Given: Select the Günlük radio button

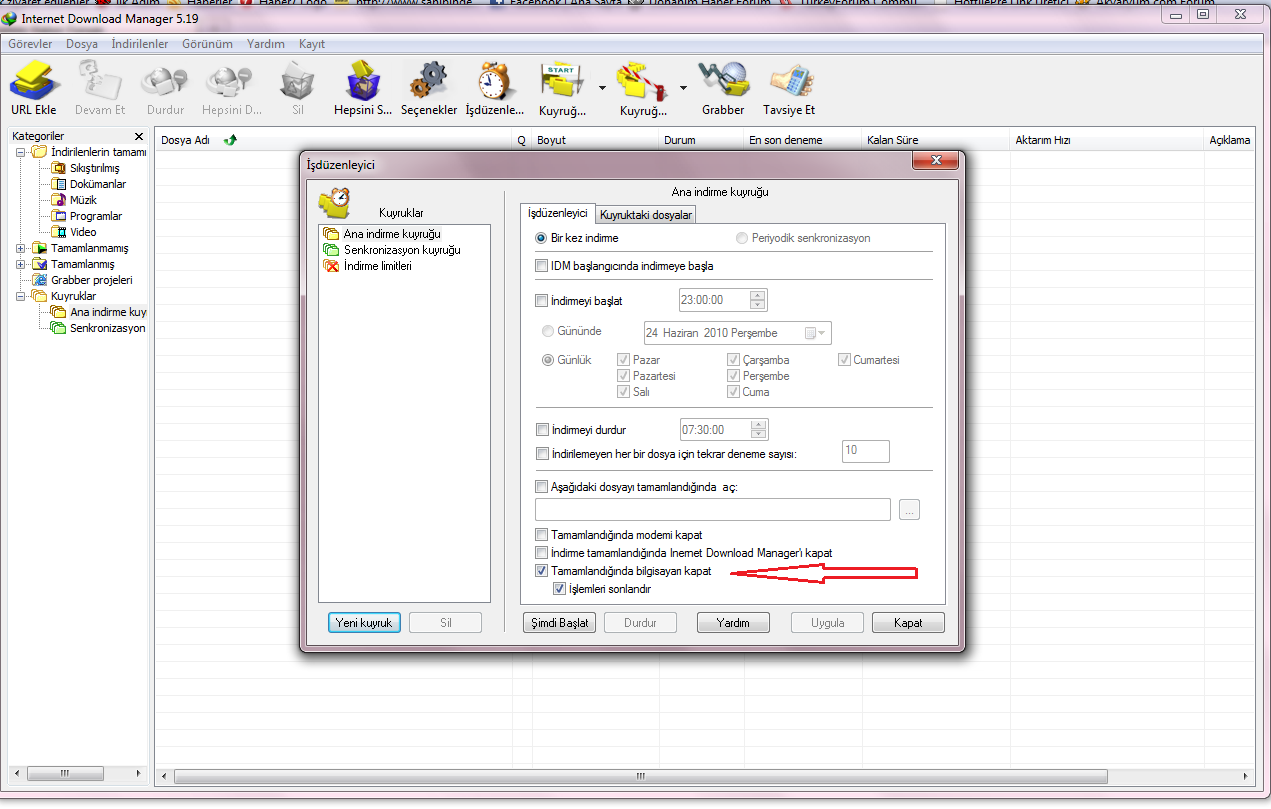Looking at the screenshot, I should click(547, 360).
